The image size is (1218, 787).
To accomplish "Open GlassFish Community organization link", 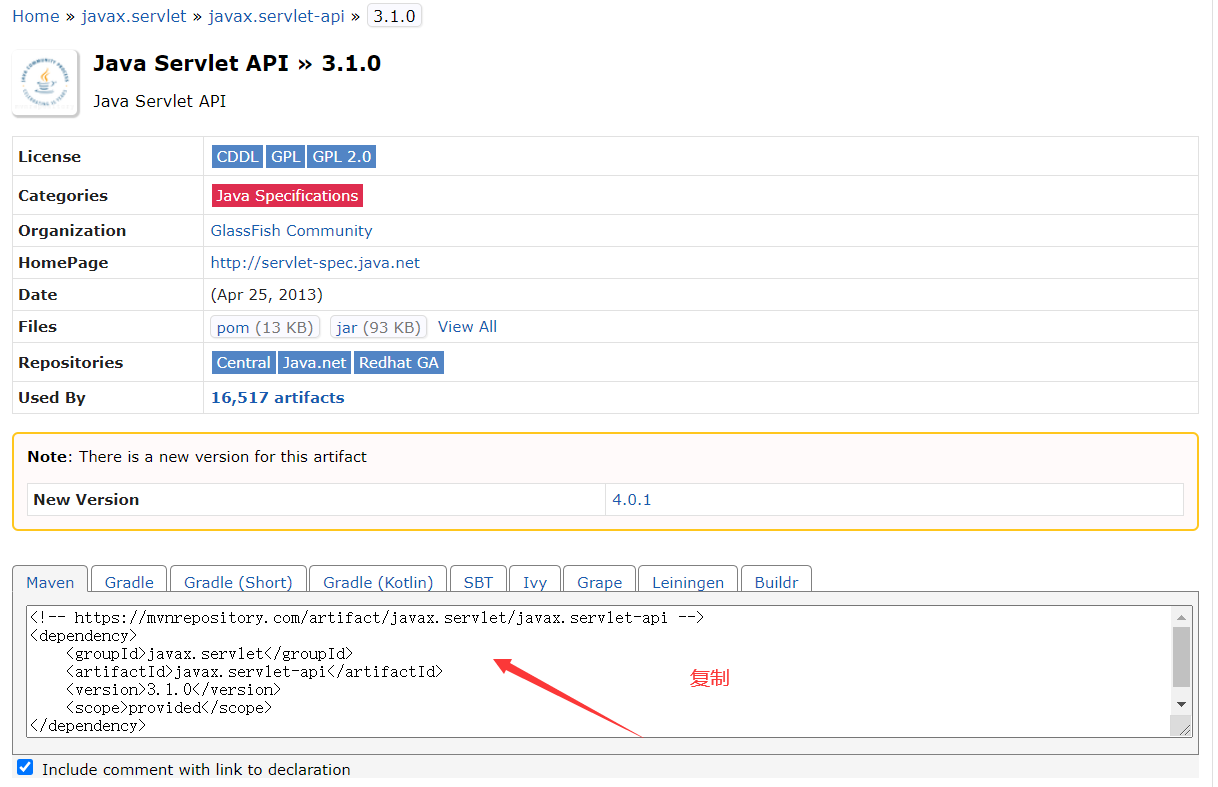I will [x=291, y=231].
